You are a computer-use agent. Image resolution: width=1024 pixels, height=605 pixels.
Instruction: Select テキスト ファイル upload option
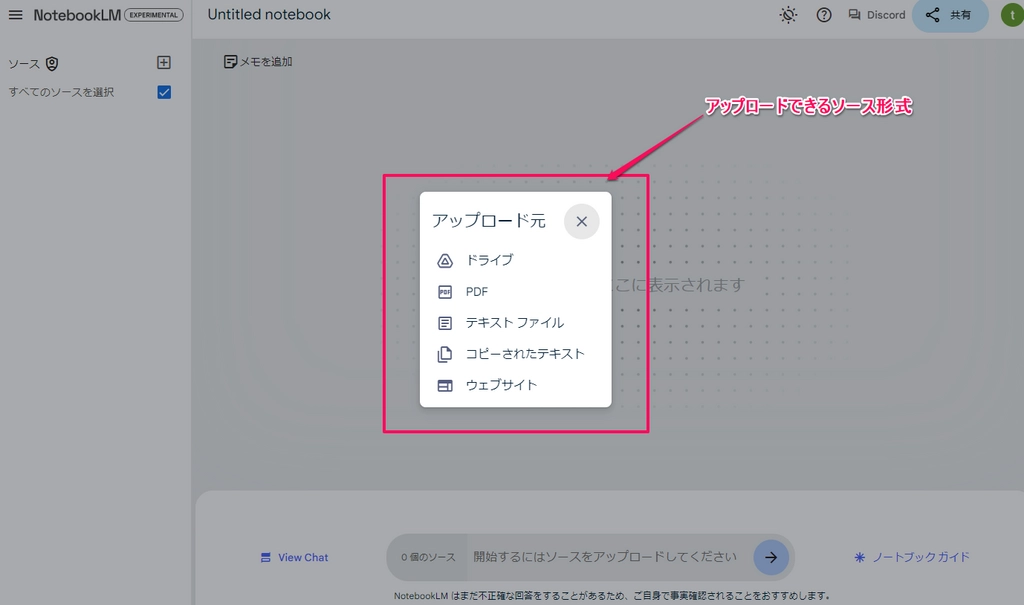click(515, 323)
